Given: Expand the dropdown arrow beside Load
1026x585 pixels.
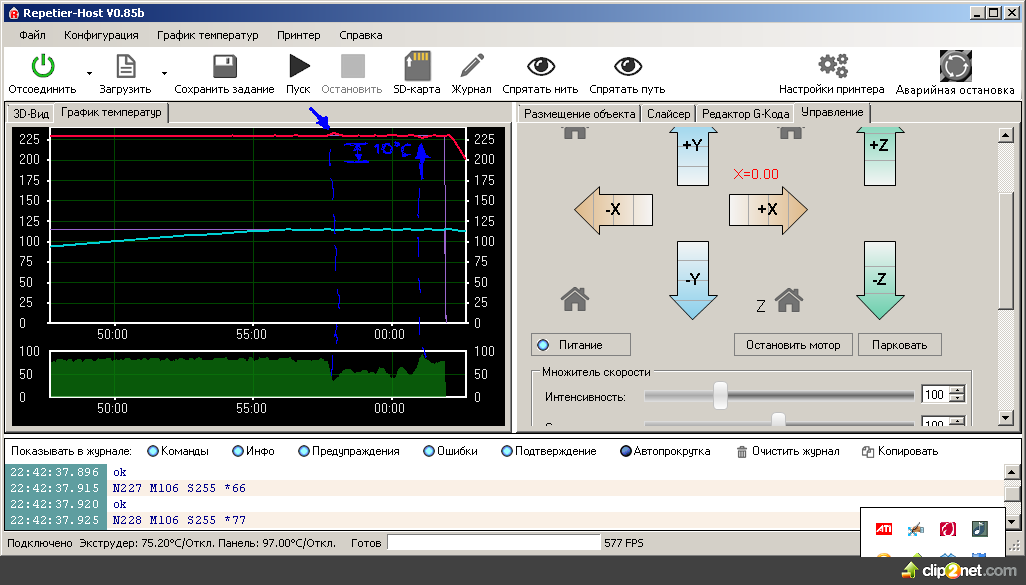Looking at the screenshot, I should pos(164,73).
